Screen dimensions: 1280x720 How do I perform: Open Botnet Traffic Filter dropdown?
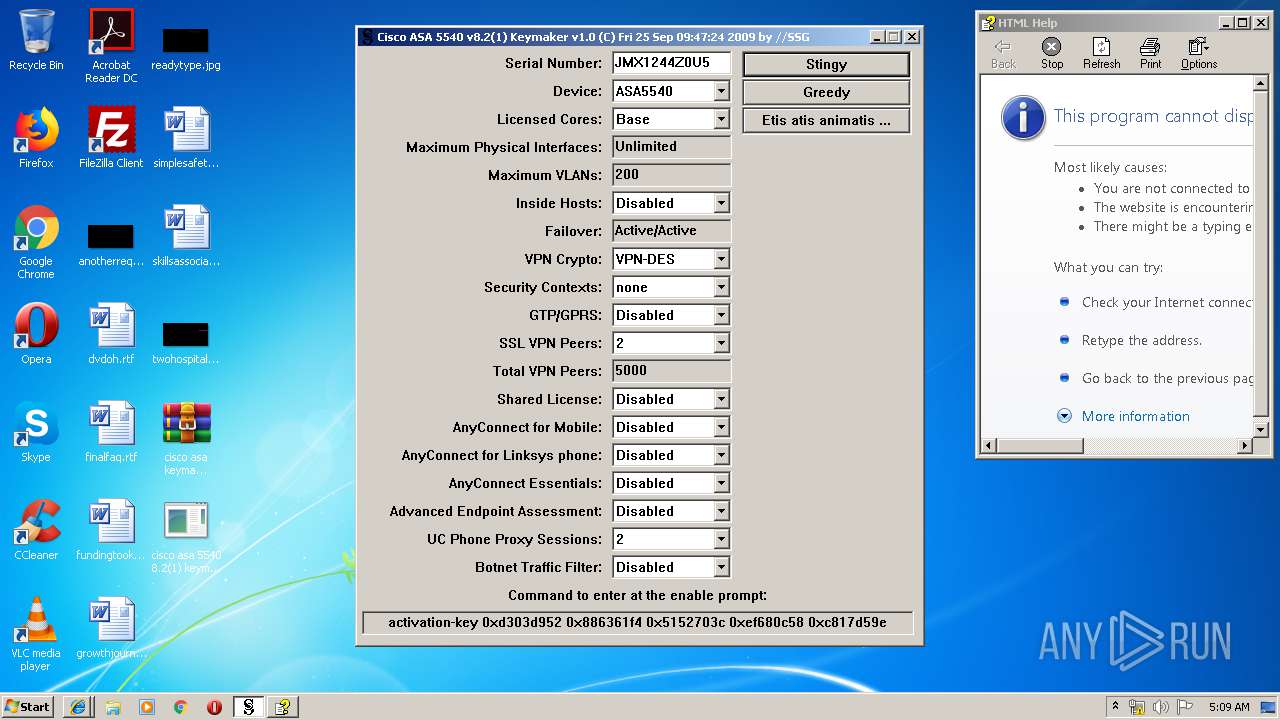[722, 567]
